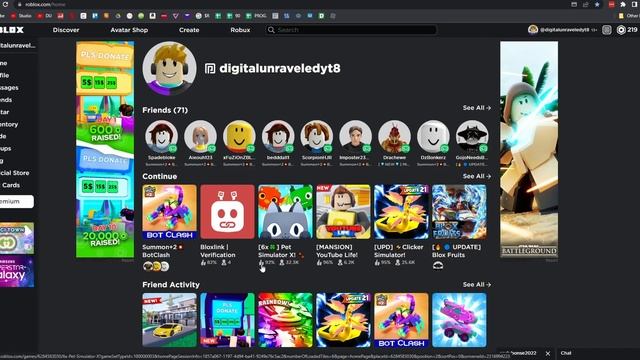Image resolution: width=640 pixels, height=360 pixels.
Task: Click See All next to Friends
Action: click(x=477, y=108)
